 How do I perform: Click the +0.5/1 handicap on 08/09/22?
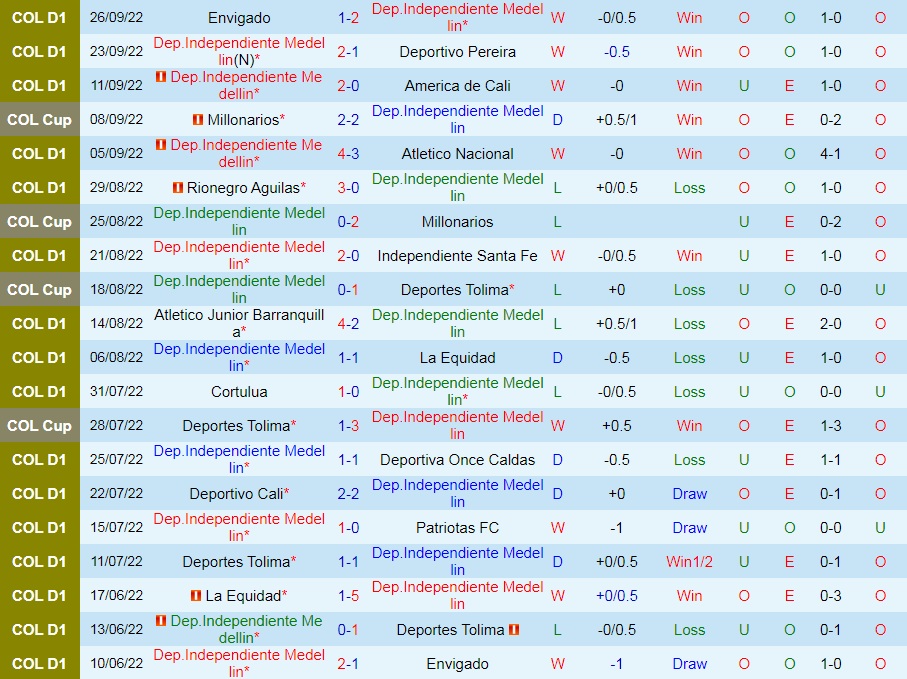point(617,120)
